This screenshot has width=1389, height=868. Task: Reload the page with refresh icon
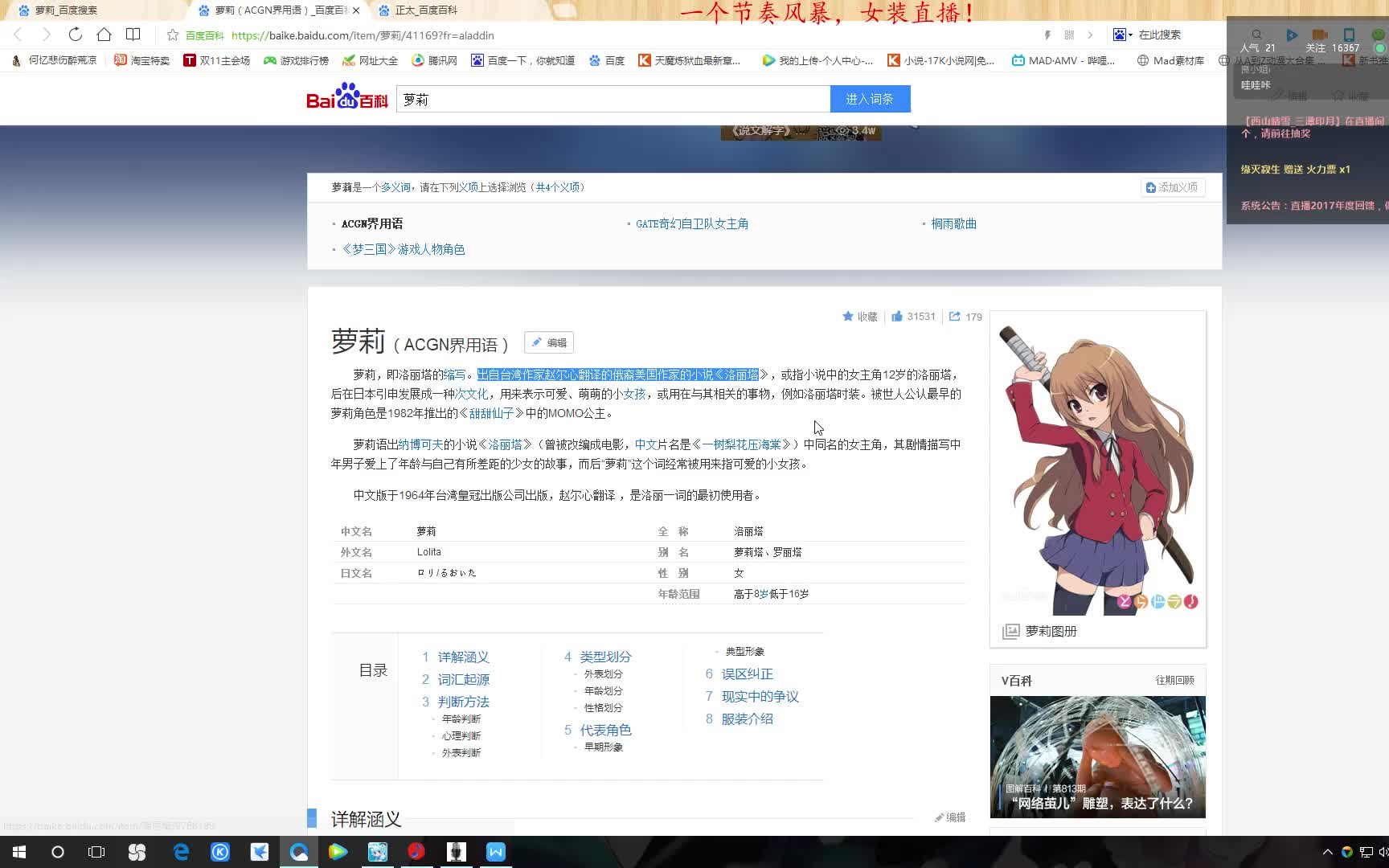pyautogui.click(x=75, y=35)
